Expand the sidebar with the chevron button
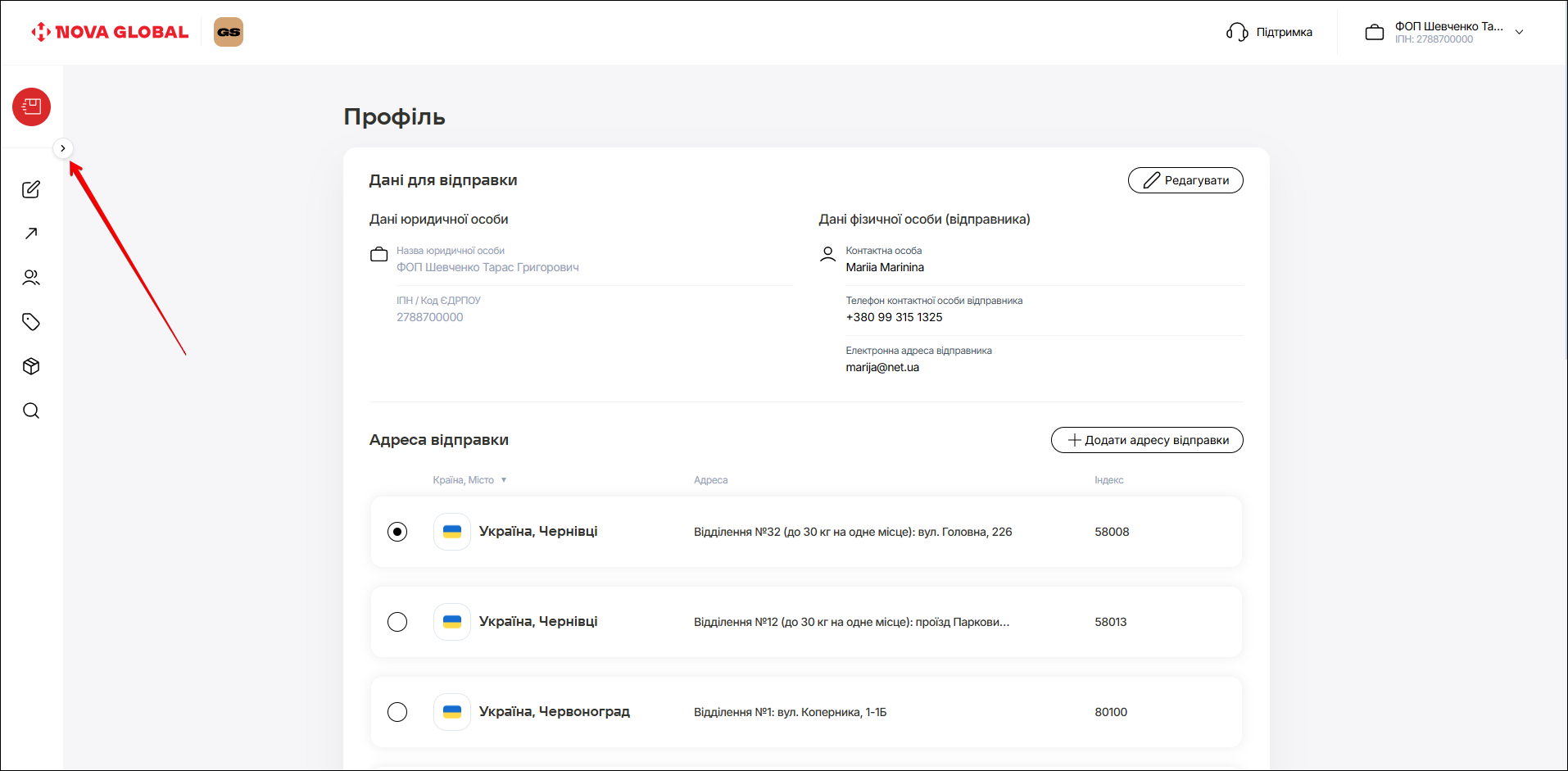Image resolution: width=1568 pixels, height=771 pixels. click(63, 148)
